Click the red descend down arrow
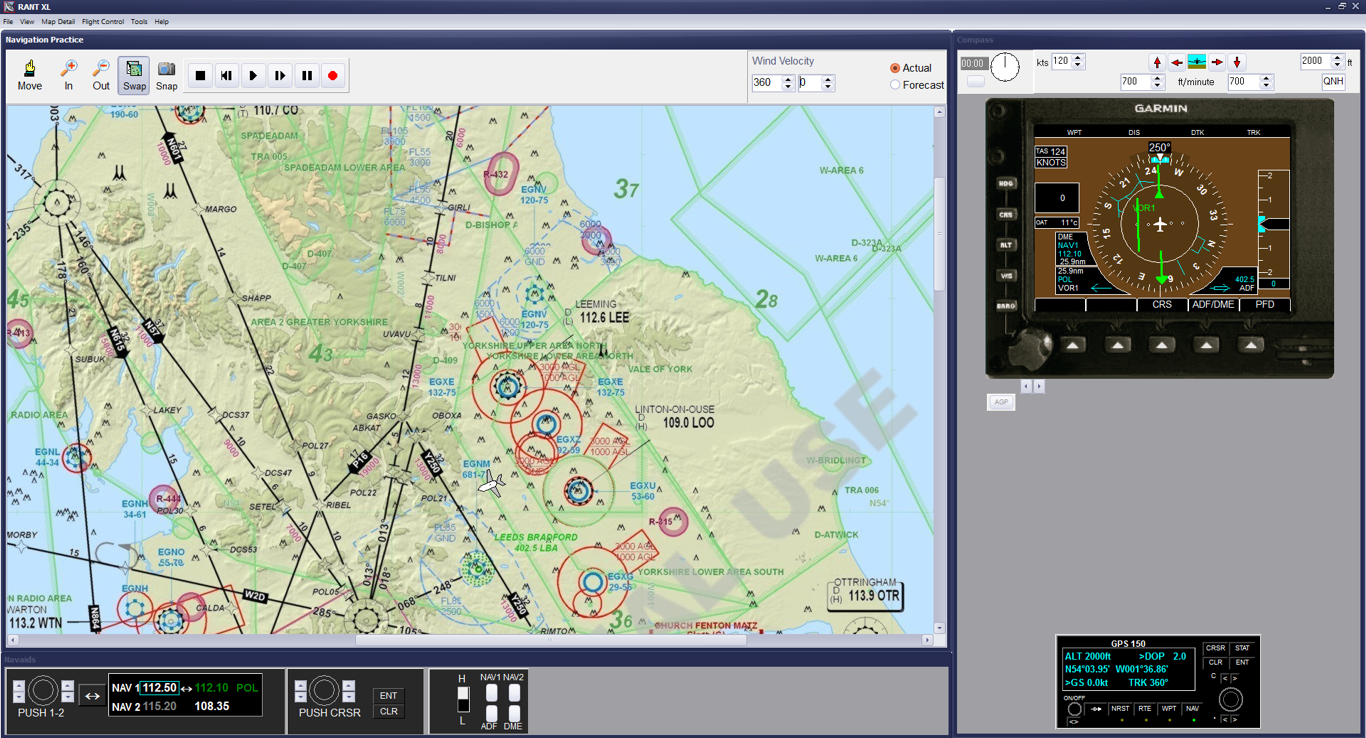Image resolution: width=1366 pixels, height=738 pixels. (1237, 62)
